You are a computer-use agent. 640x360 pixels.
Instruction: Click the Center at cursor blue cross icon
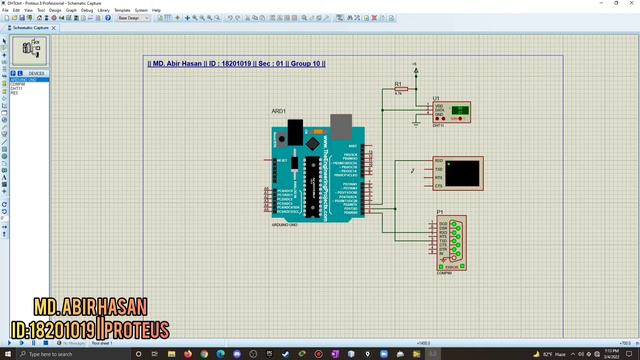(x=187, y=18)
